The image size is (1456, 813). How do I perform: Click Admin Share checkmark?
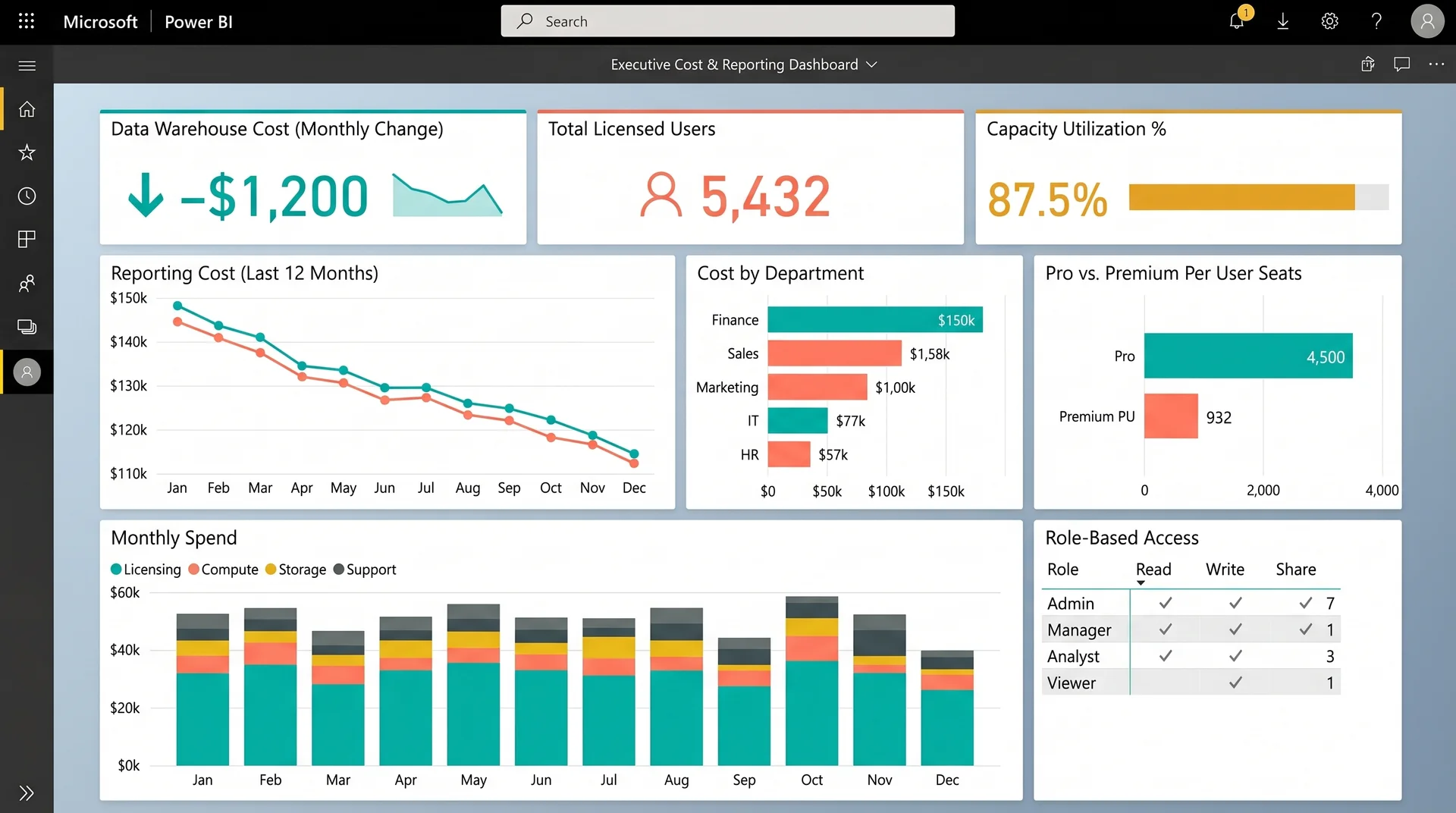1305,603
